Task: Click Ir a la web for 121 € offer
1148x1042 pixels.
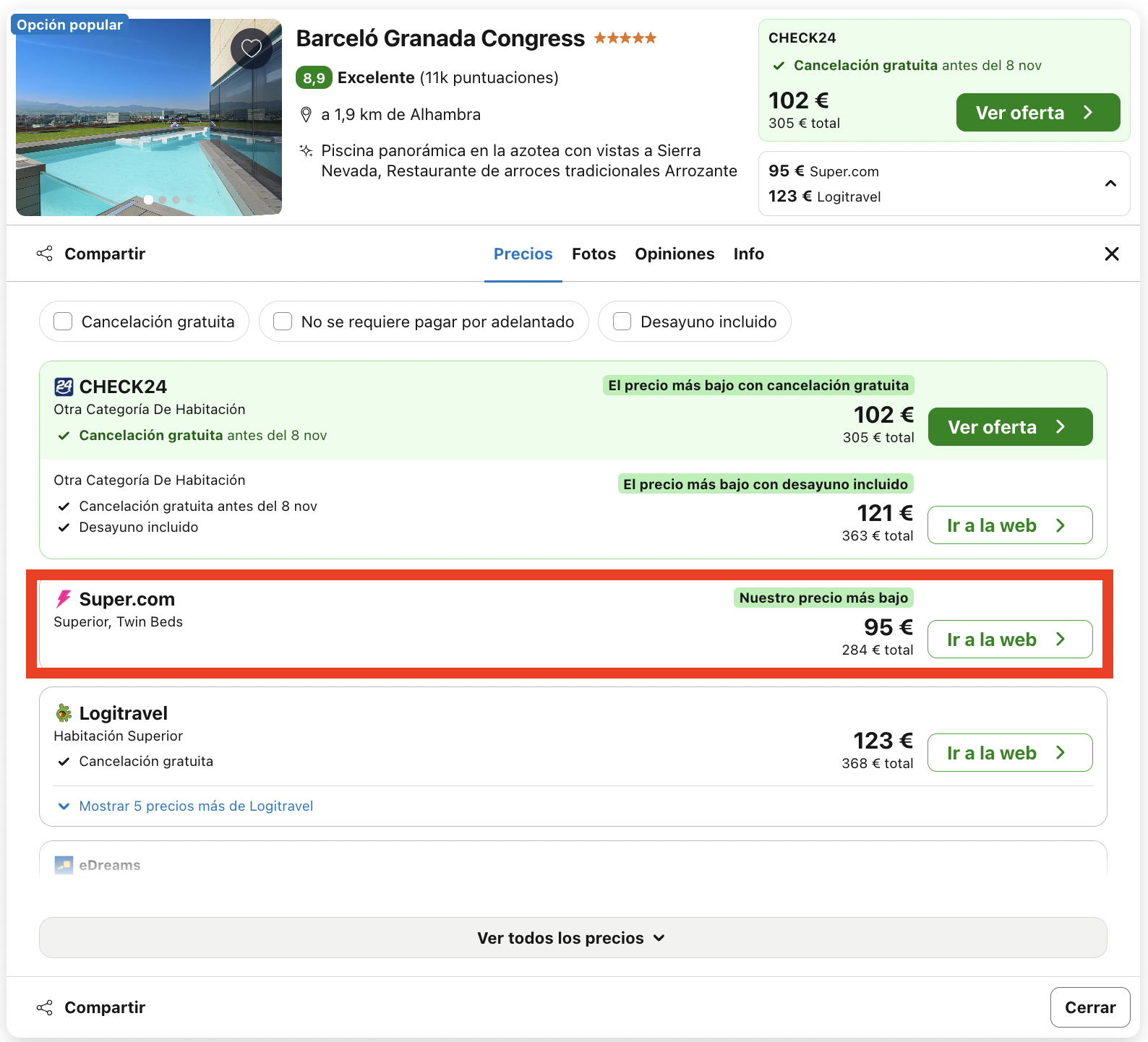Action: point(1010,525)
